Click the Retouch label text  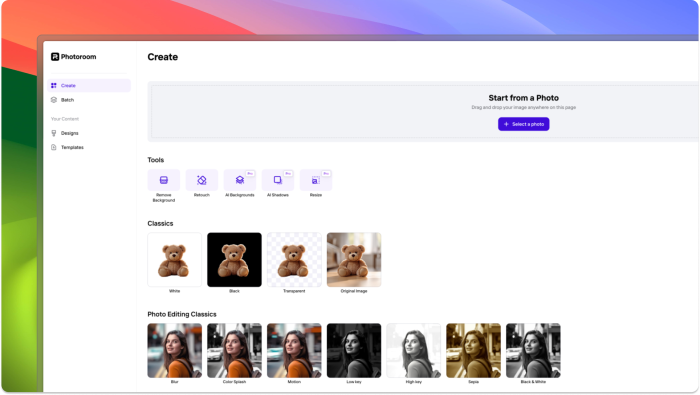pos(202,195)
